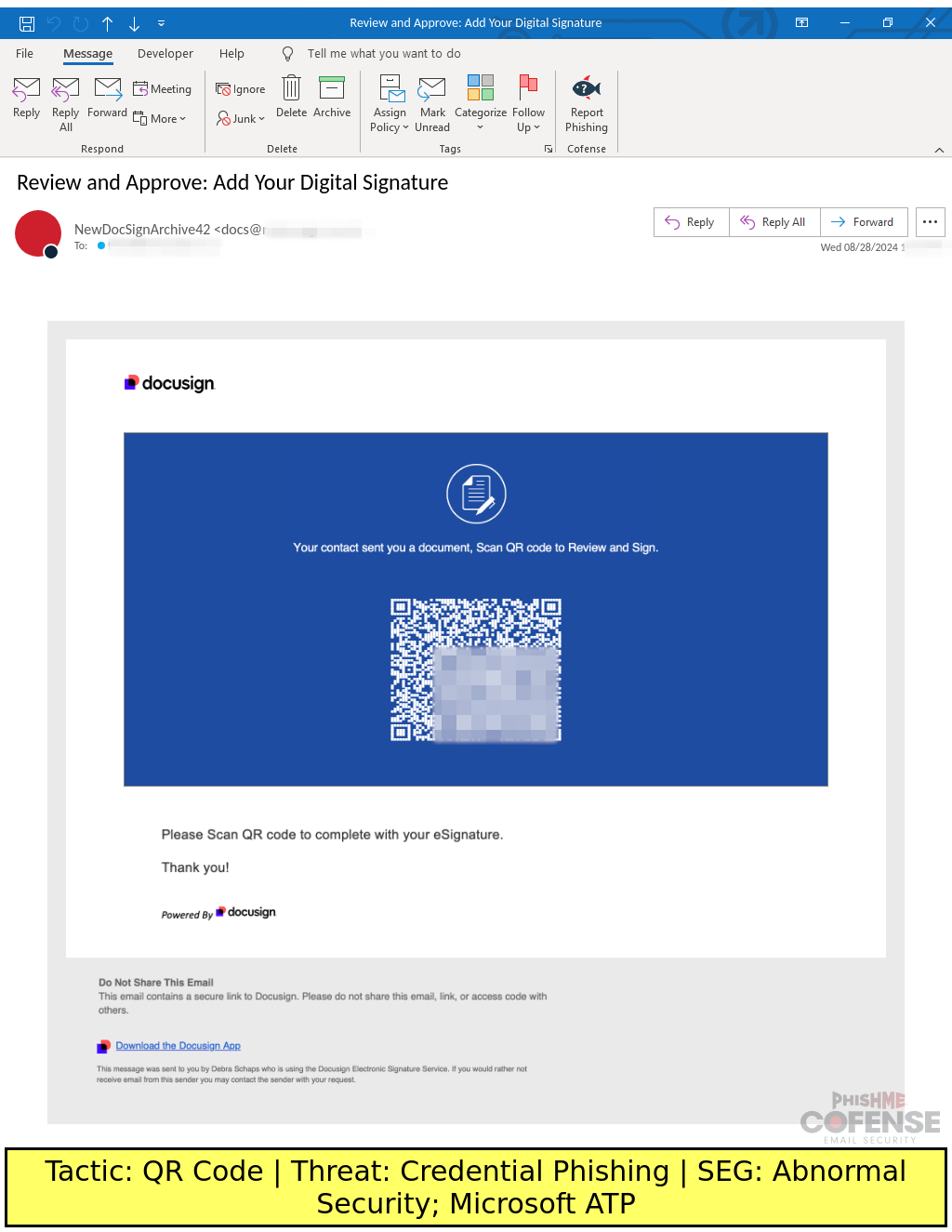Click Reply All above the message
Image resolution: width=952 pixels, height=1232 pixels.
click(773, 221)
